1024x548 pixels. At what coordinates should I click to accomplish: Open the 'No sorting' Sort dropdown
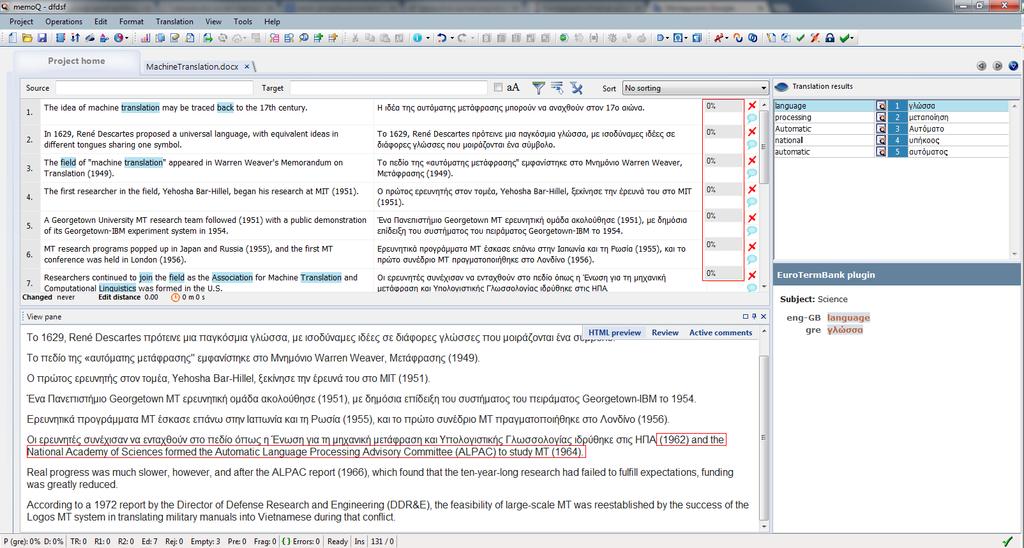[x=695, y=88]
